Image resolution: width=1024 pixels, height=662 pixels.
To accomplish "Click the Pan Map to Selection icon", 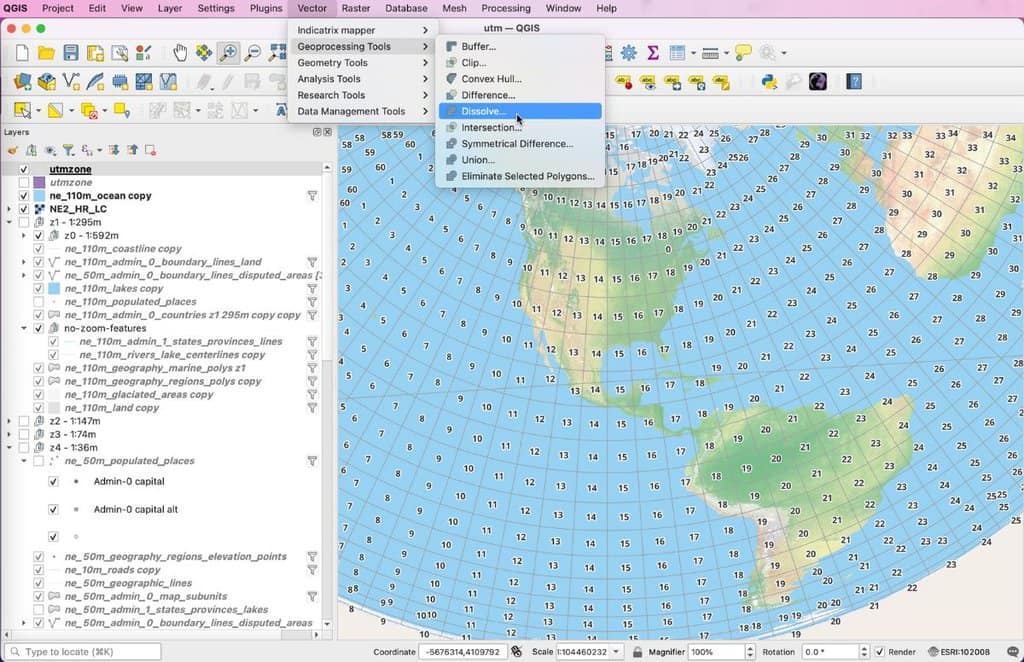I will 204,53.
